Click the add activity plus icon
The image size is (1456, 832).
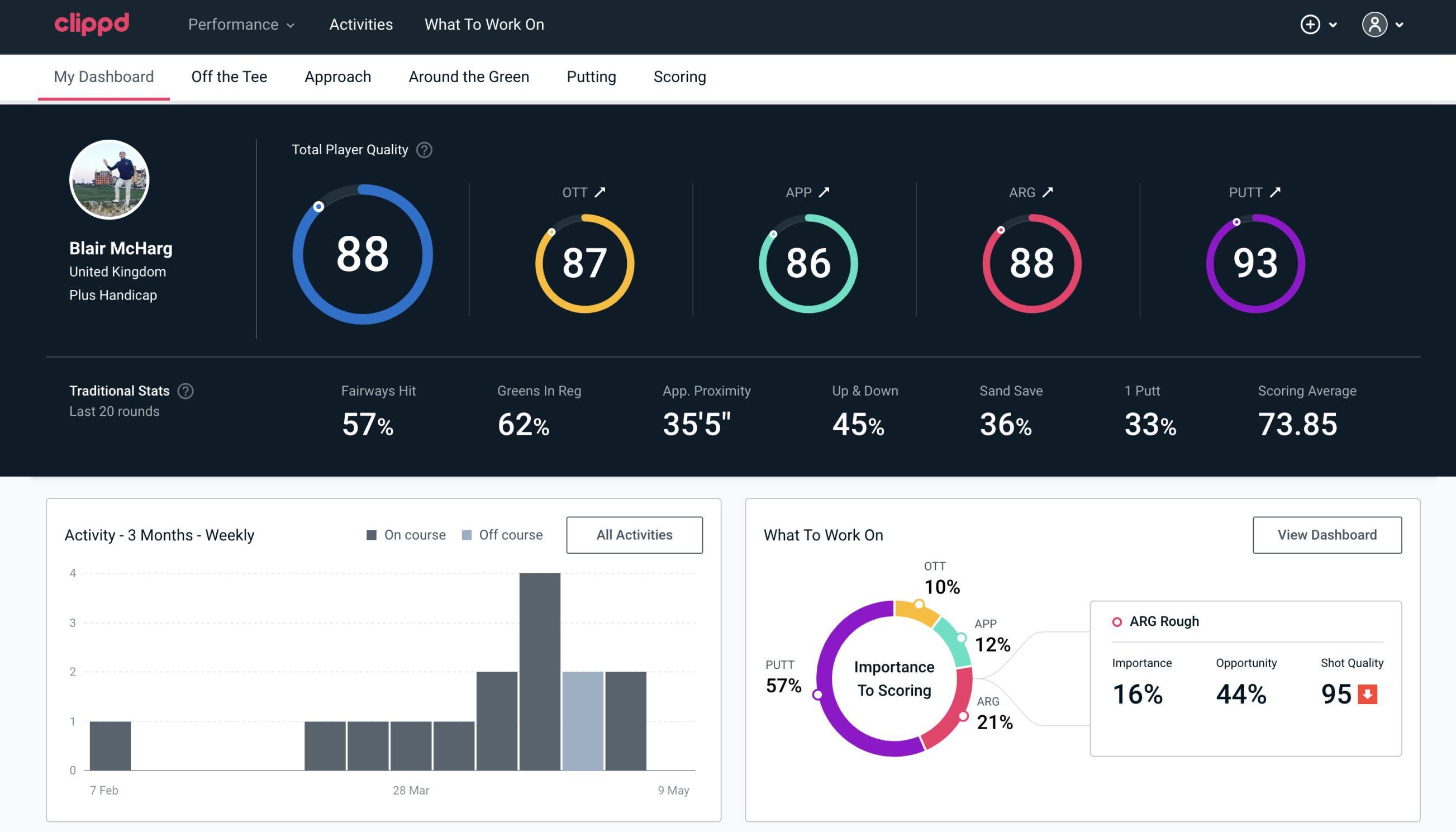(1311, 24)
